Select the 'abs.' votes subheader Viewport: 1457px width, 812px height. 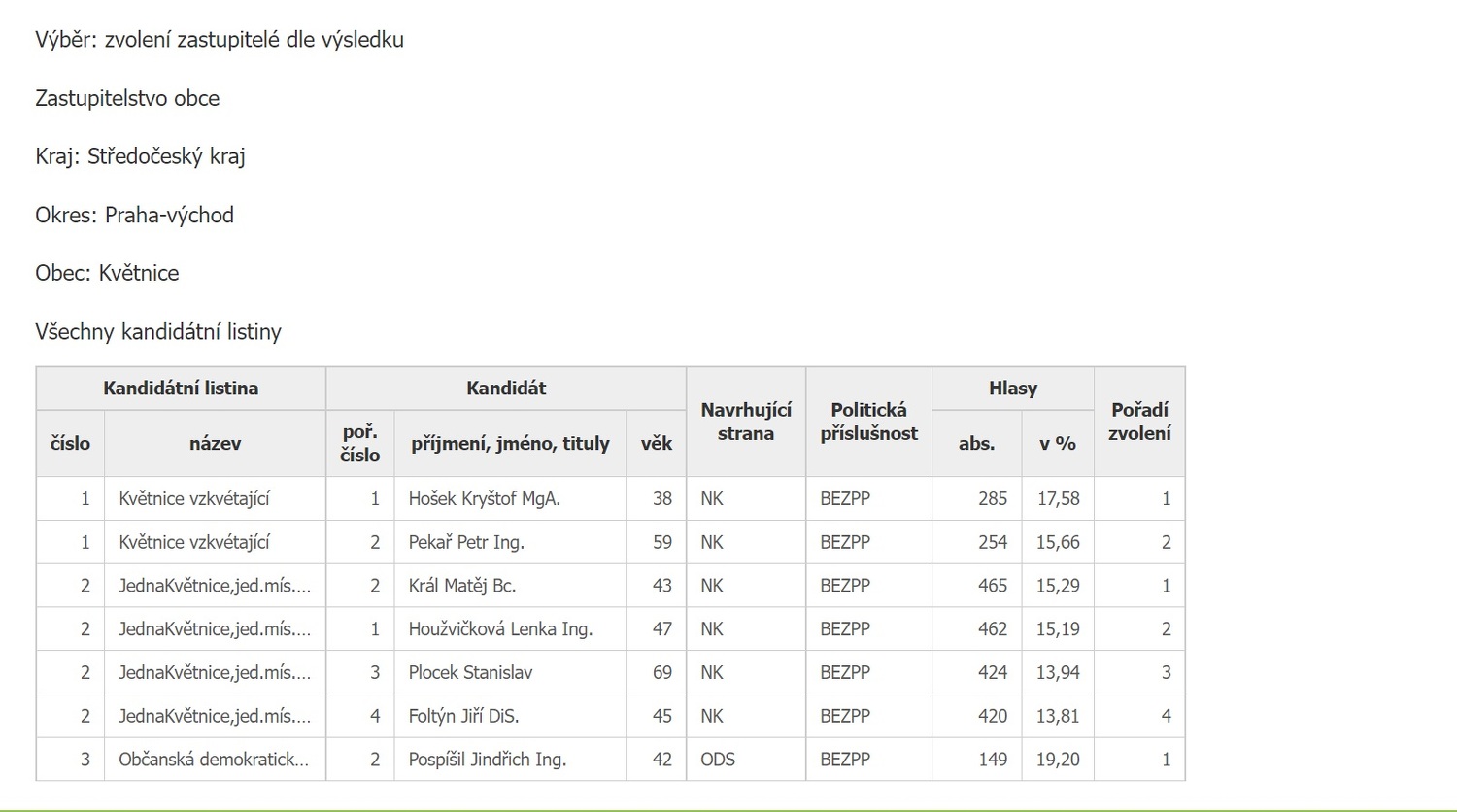(x=976, y=444)
